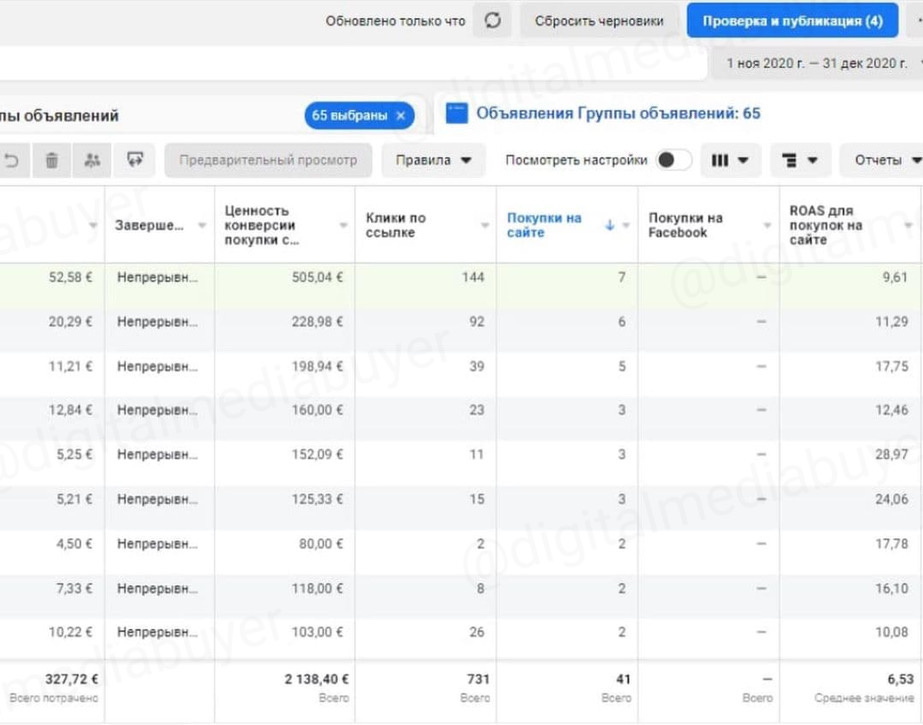The height and width of the screenshot is (725, 923).
Task: Open ROAS для покупок column menu
Action: [x=908, y=225]
